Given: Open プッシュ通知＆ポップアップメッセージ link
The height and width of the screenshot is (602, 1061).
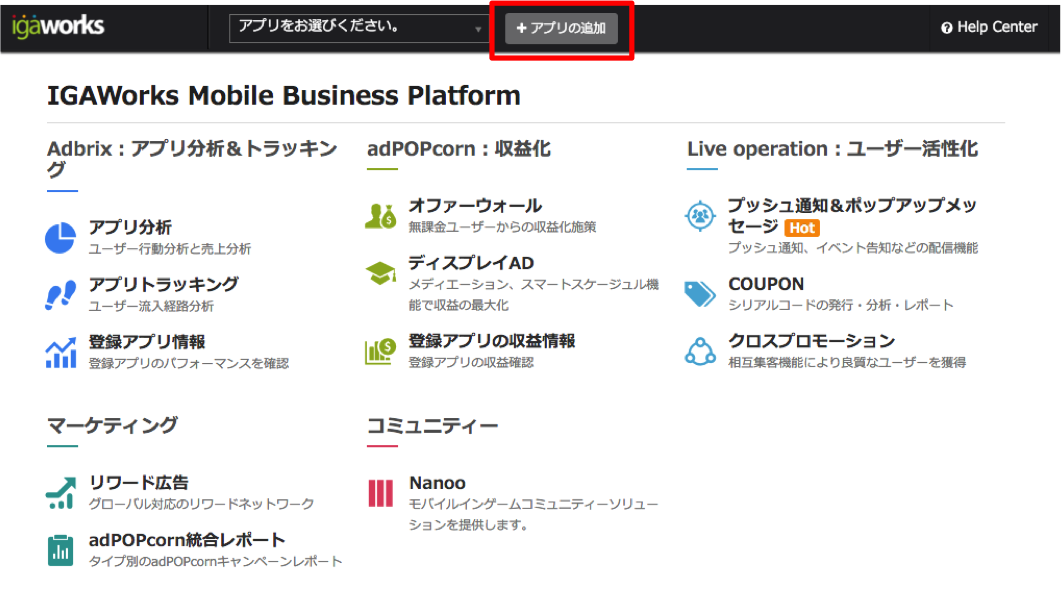Looking at the screenshot, I should (852, 216).
